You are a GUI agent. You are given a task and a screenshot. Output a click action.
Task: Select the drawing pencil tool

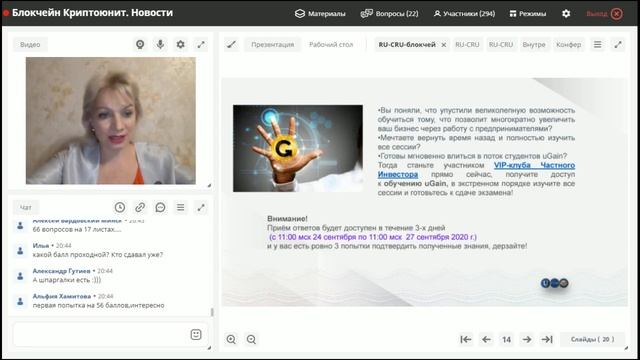pos(231,44)
